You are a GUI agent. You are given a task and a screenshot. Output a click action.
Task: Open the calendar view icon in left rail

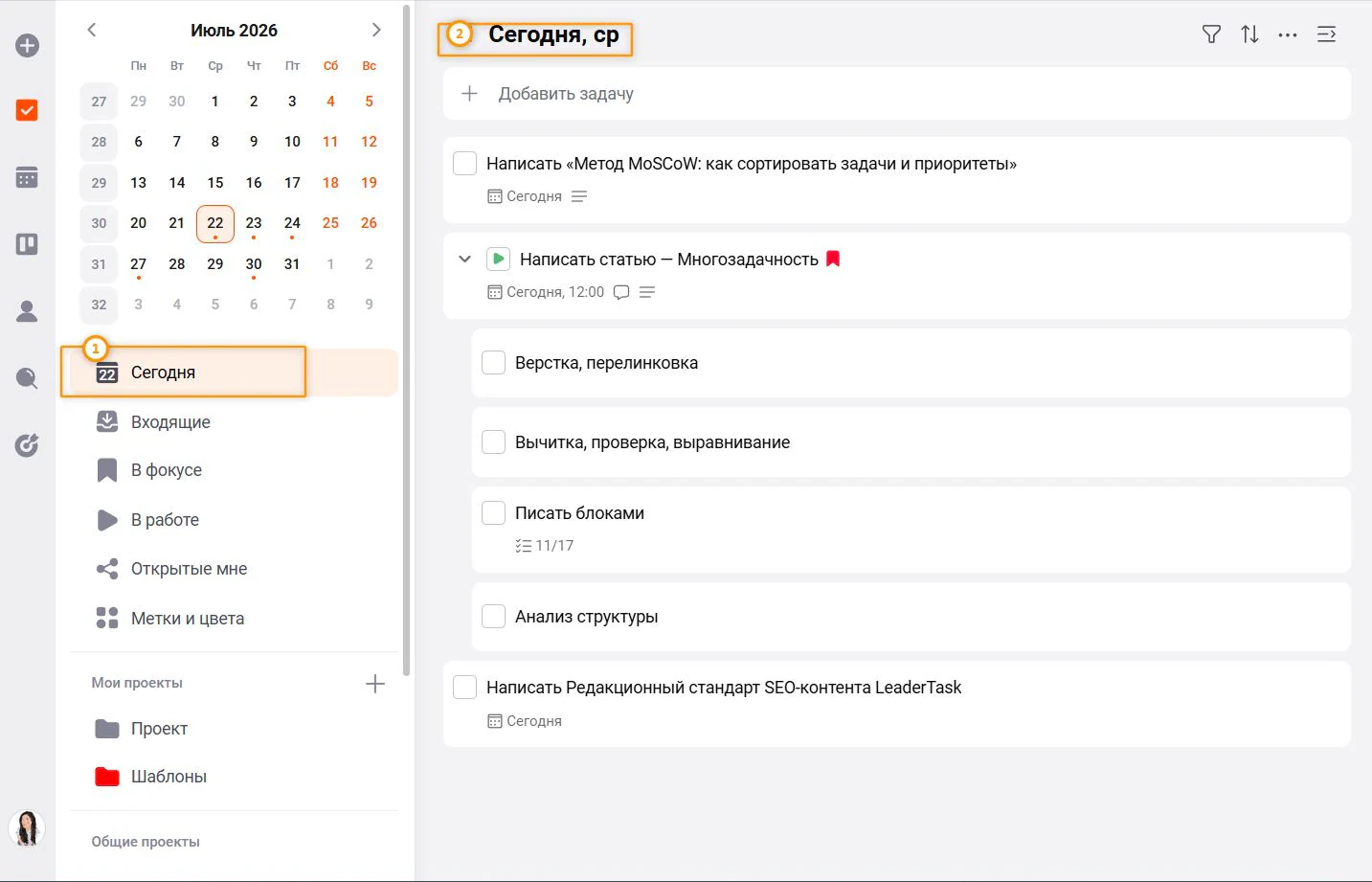[x=27, y=177]
